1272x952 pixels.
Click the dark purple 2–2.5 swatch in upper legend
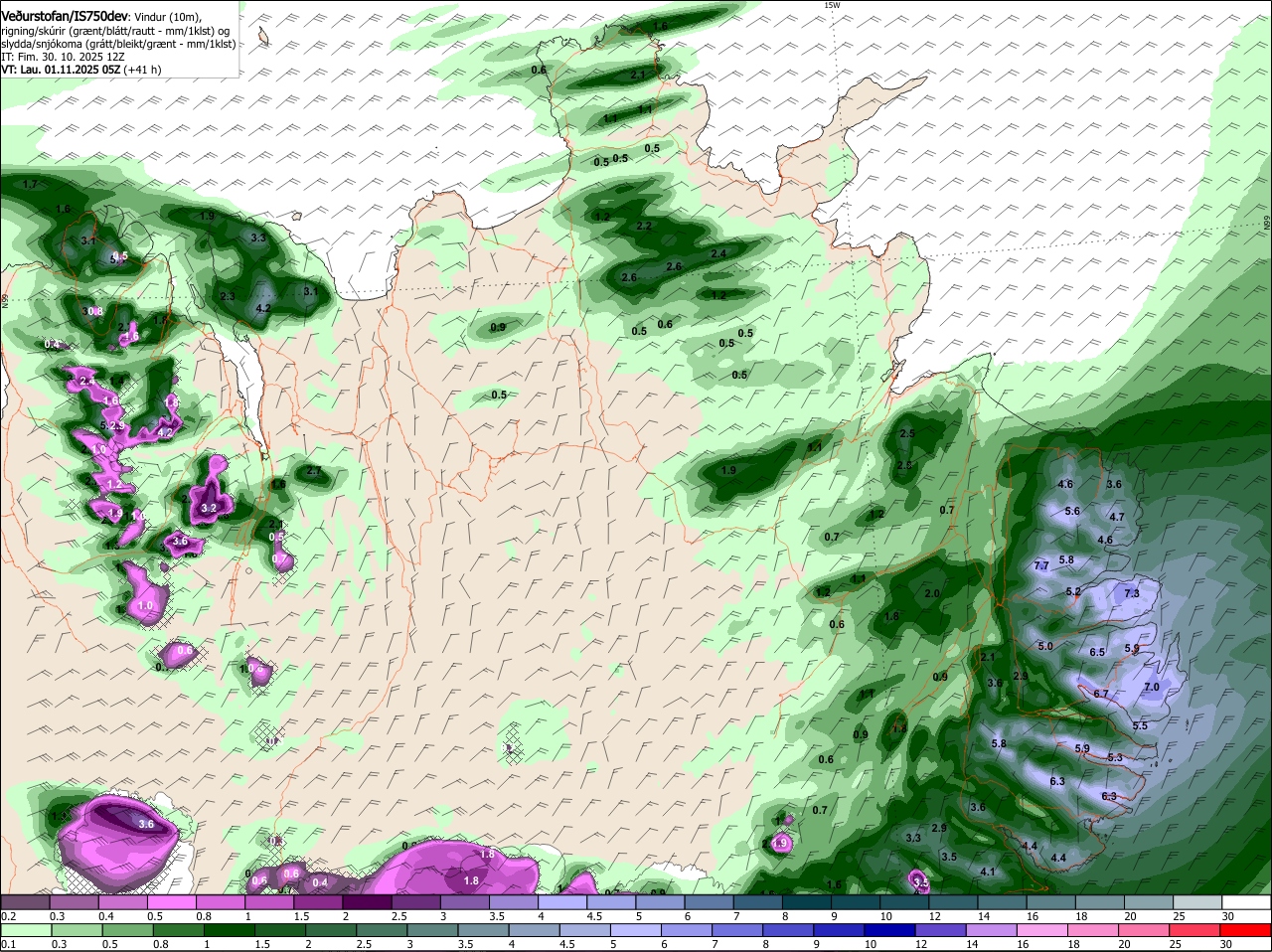pyautogui.click(x=366, y=901)
